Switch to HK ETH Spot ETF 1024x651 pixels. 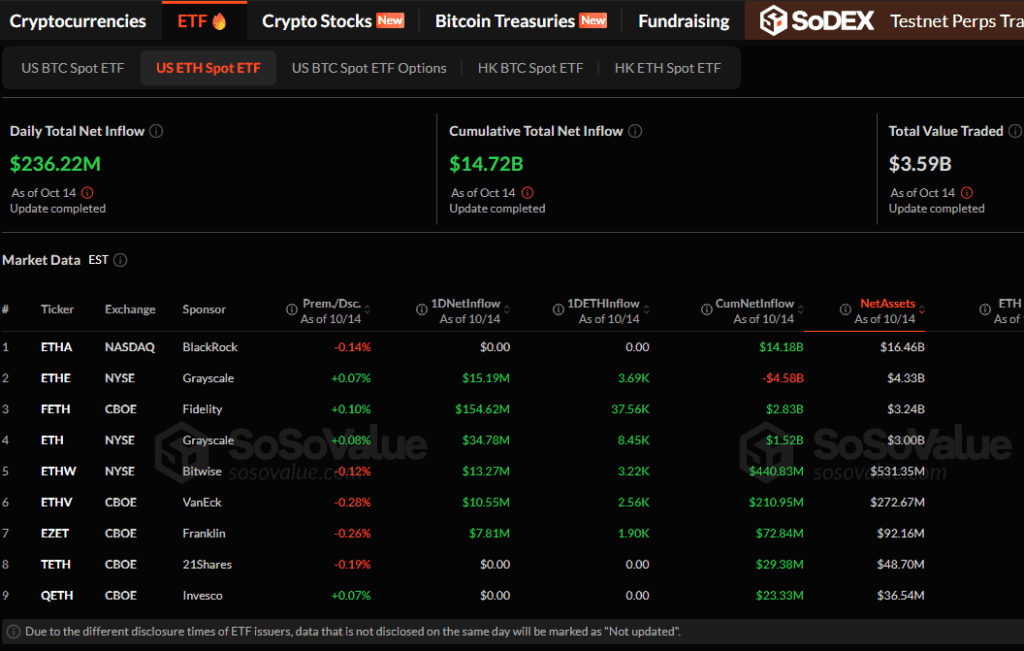pyautogui.click(x=667, y=68)
